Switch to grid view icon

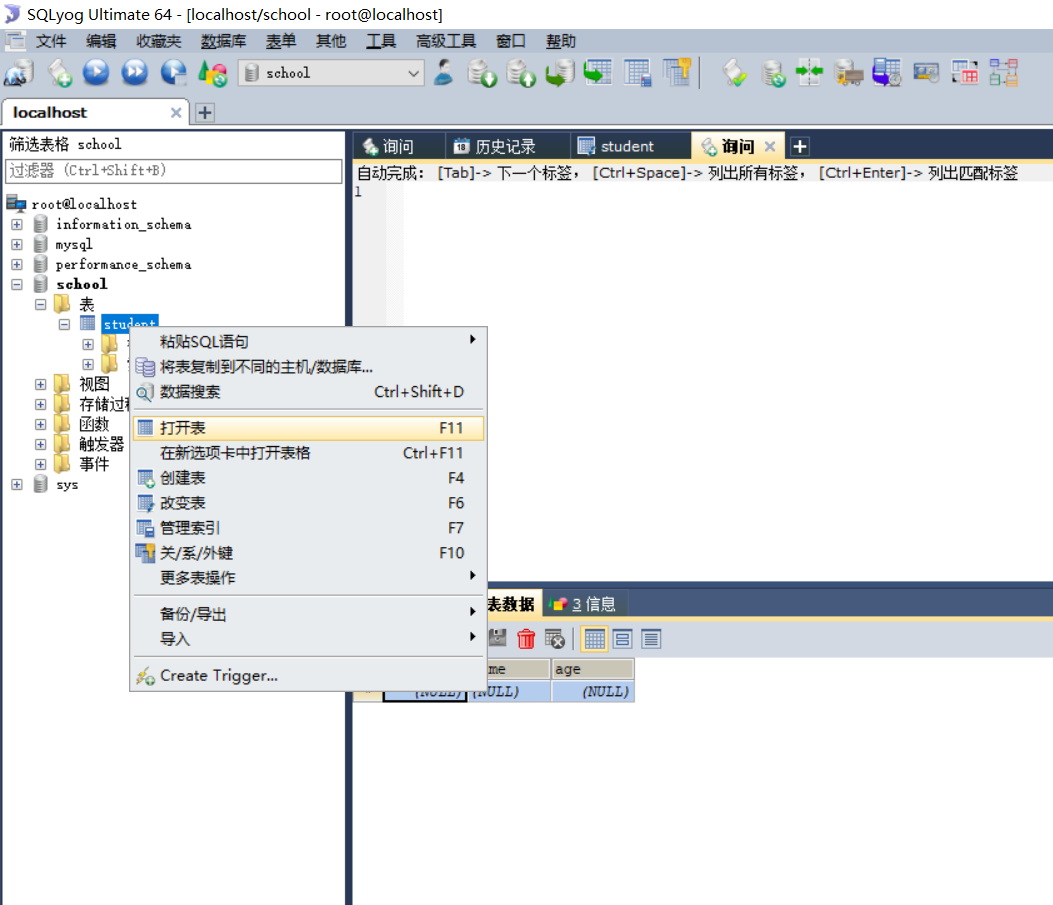594,639
